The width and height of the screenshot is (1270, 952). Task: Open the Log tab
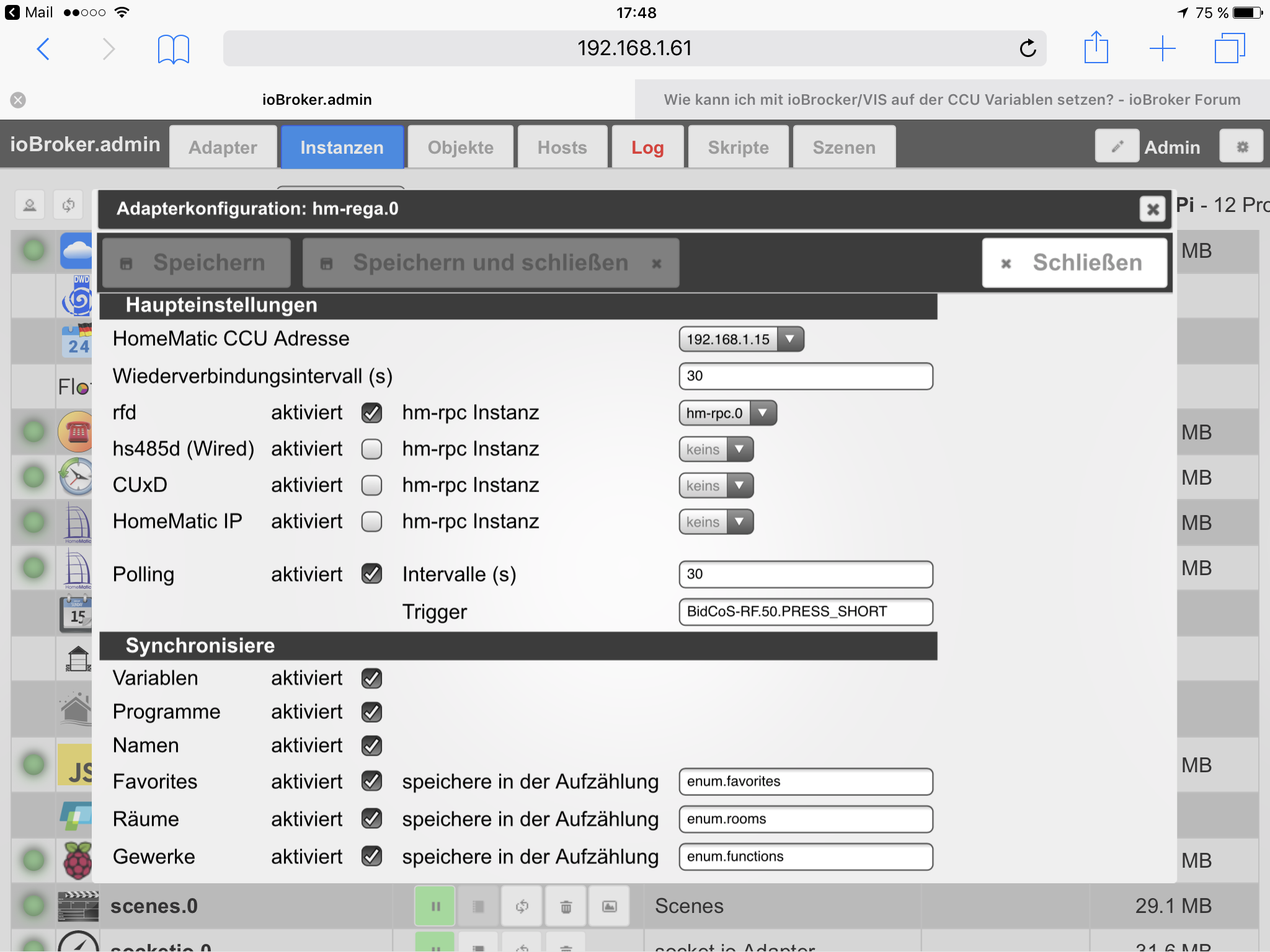click(647, 148)
